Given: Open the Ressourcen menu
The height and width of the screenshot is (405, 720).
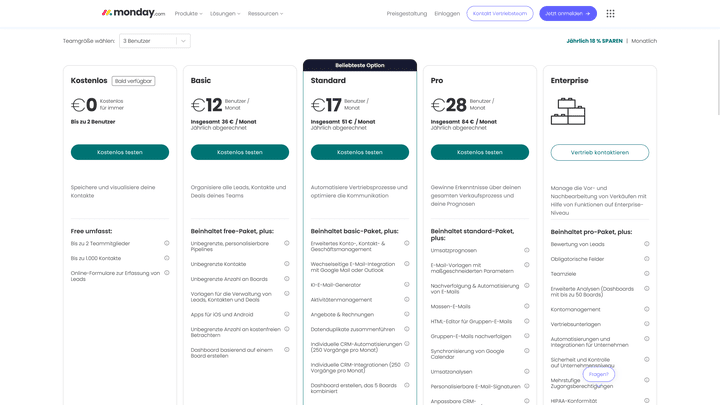Looking at the screenshot, I should [265, 14].
